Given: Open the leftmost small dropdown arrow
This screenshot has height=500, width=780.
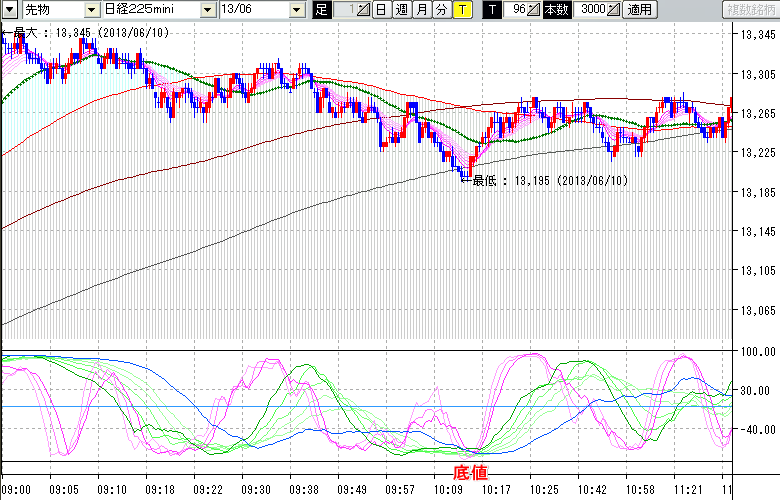Looking at the screenshot, I should 9,10.
